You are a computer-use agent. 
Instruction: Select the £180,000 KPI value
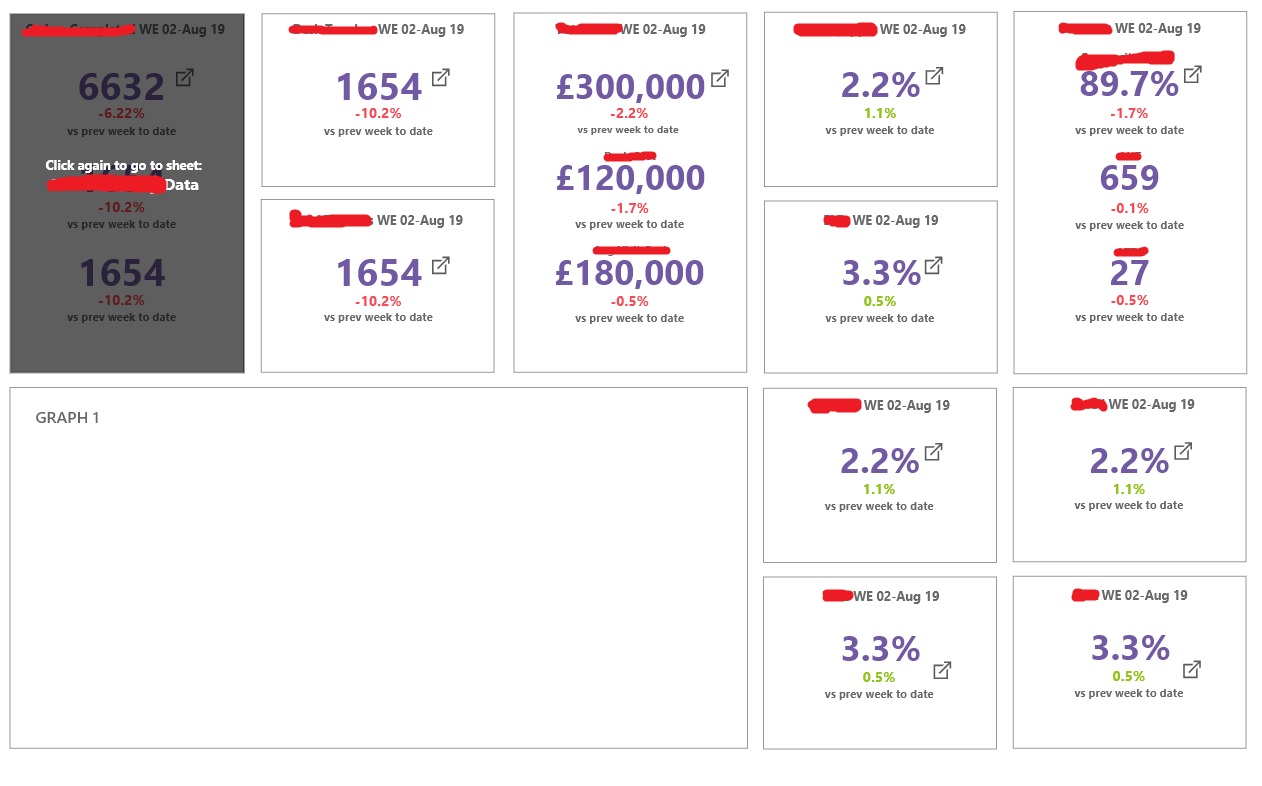(x=630, y=273)
